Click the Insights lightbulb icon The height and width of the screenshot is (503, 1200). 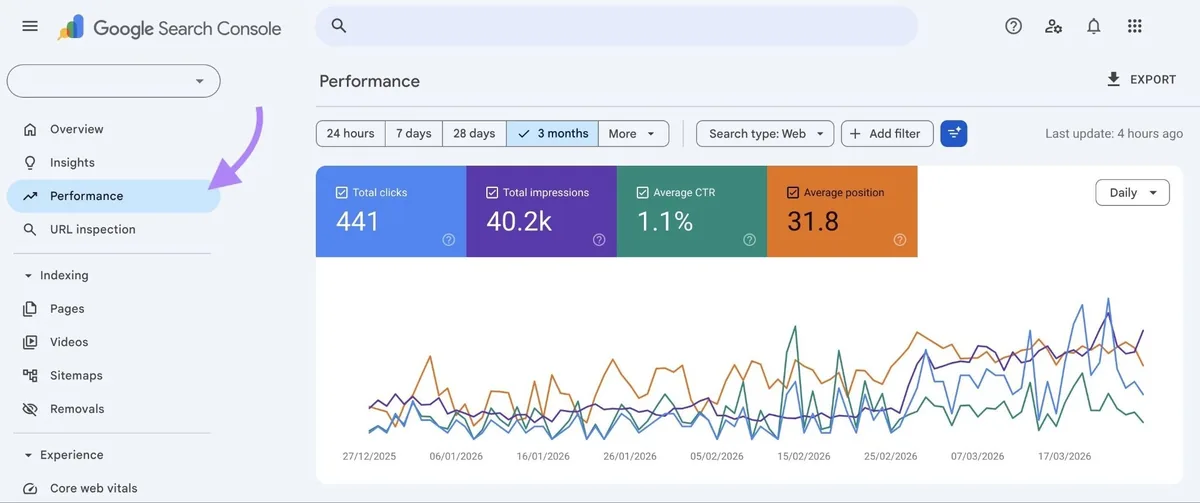tap(30, 162)
